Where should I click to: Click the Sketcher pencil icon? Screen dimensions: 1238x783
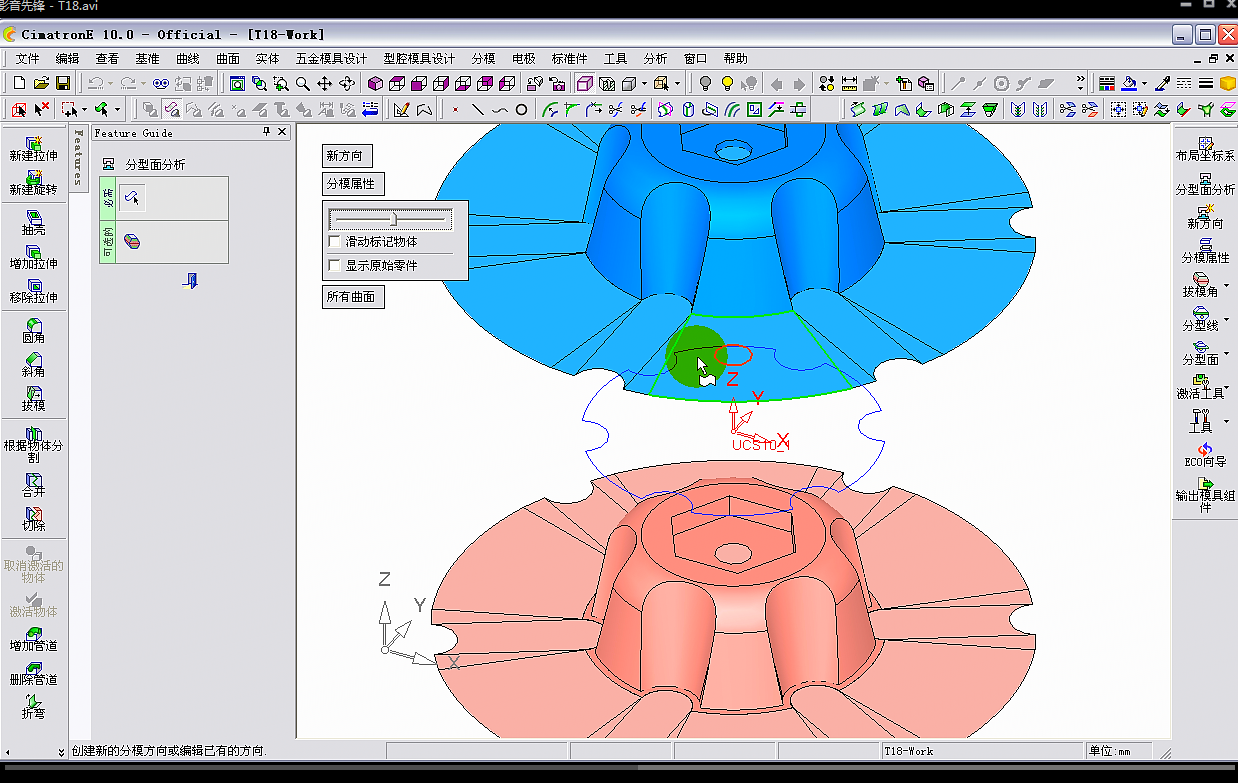[x=402, y=109]
